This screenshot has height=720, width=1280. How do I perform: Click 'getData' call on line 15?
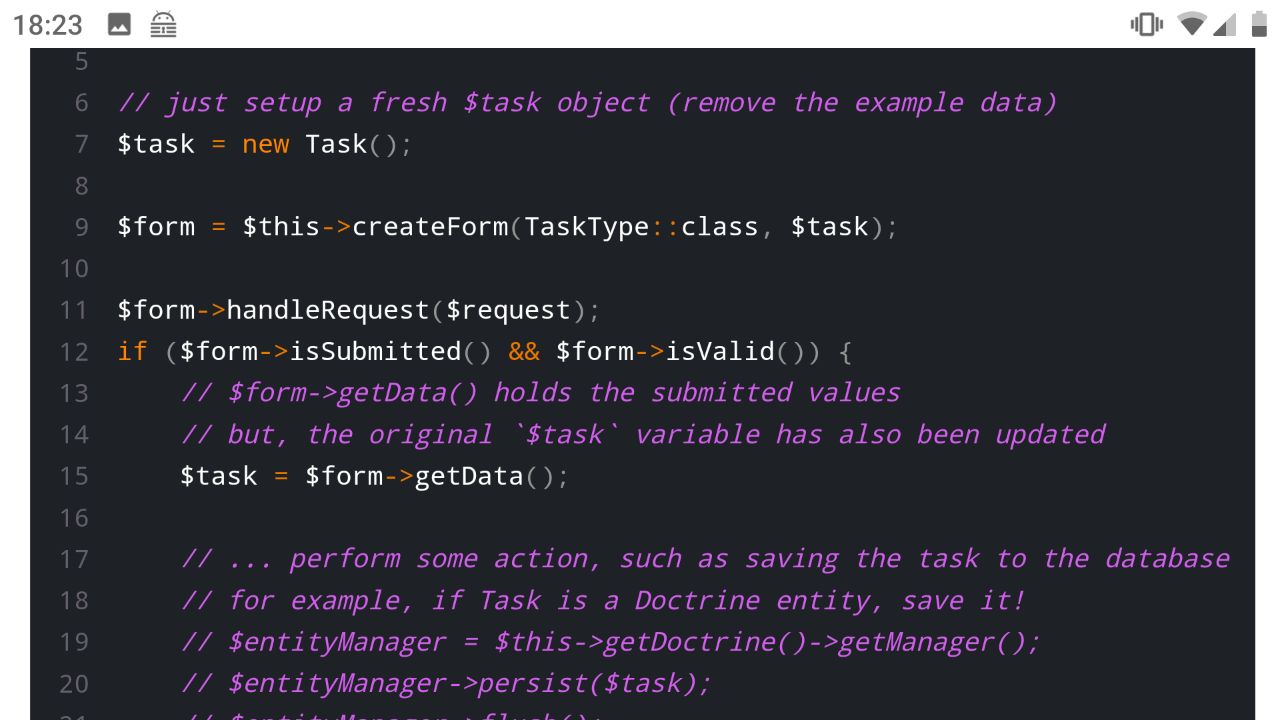tap(469, 476)
